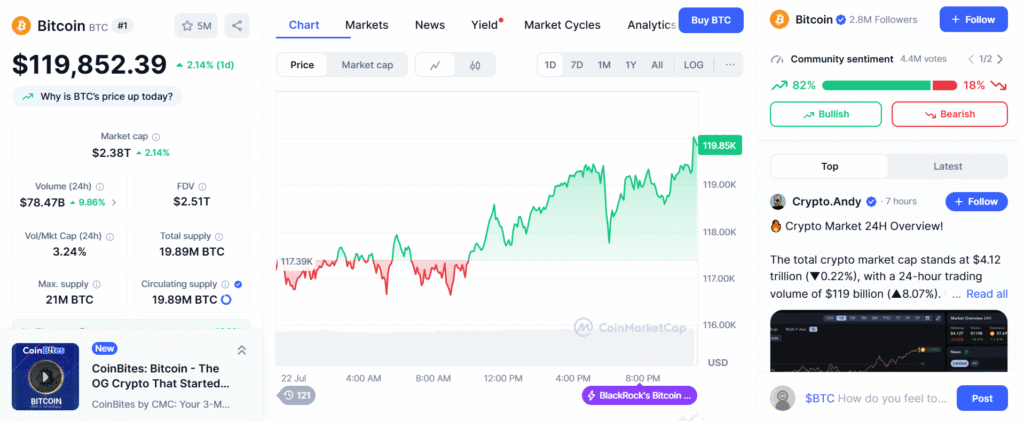
Task: Open the Market Cycles tab
Action: (562, 25)
